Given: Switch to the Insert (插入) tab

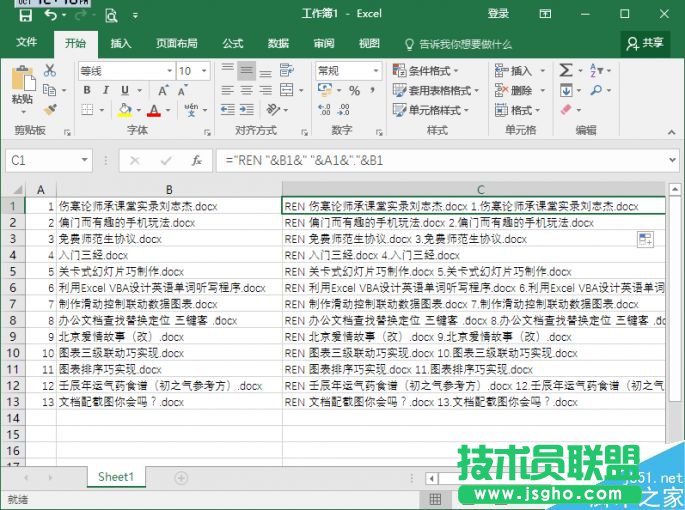Looking at the screenshot, I should pyautogui.click(x=121, y=43).
